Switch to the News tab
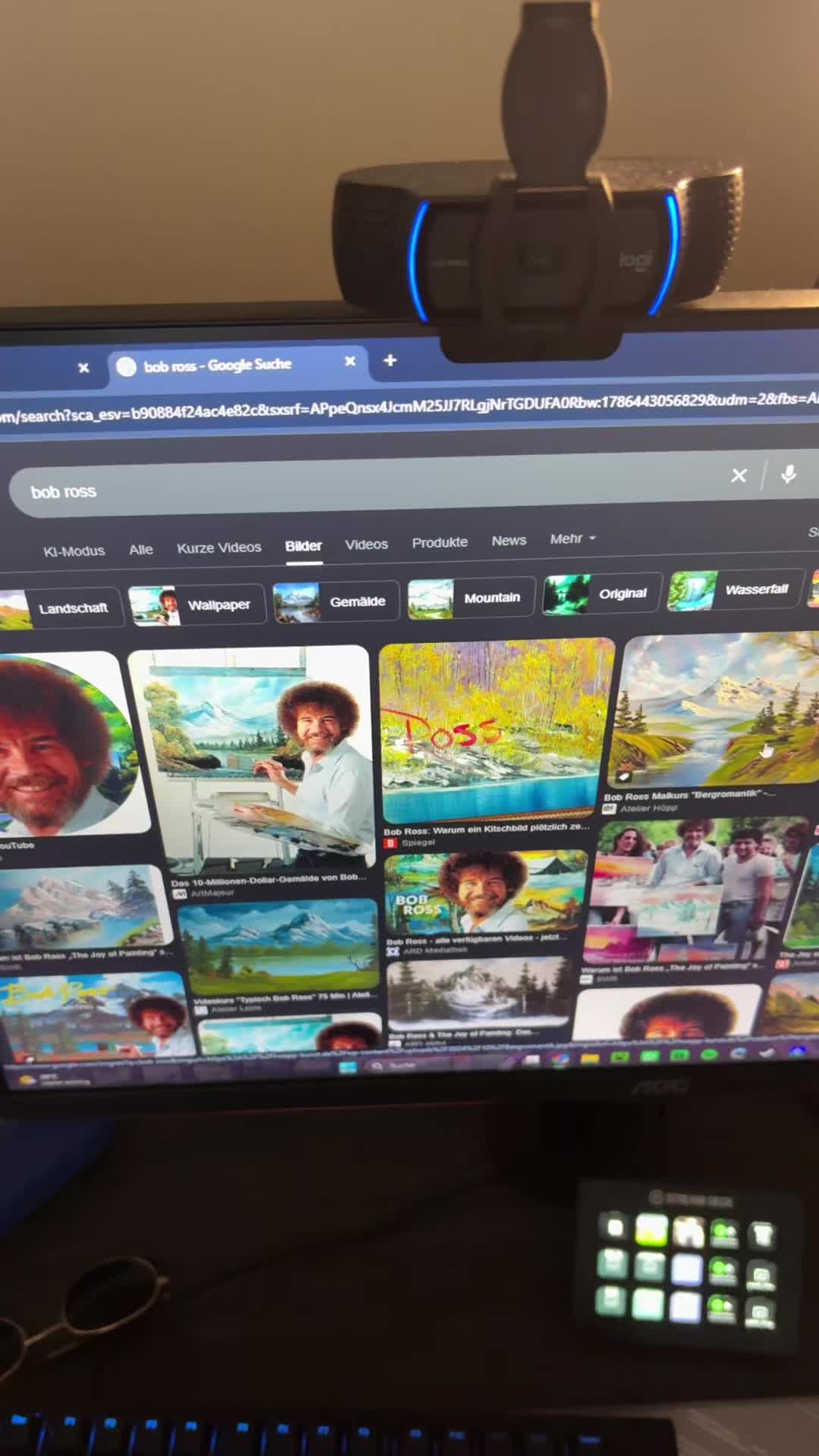819x1456 pixels. tap(509, 541)
